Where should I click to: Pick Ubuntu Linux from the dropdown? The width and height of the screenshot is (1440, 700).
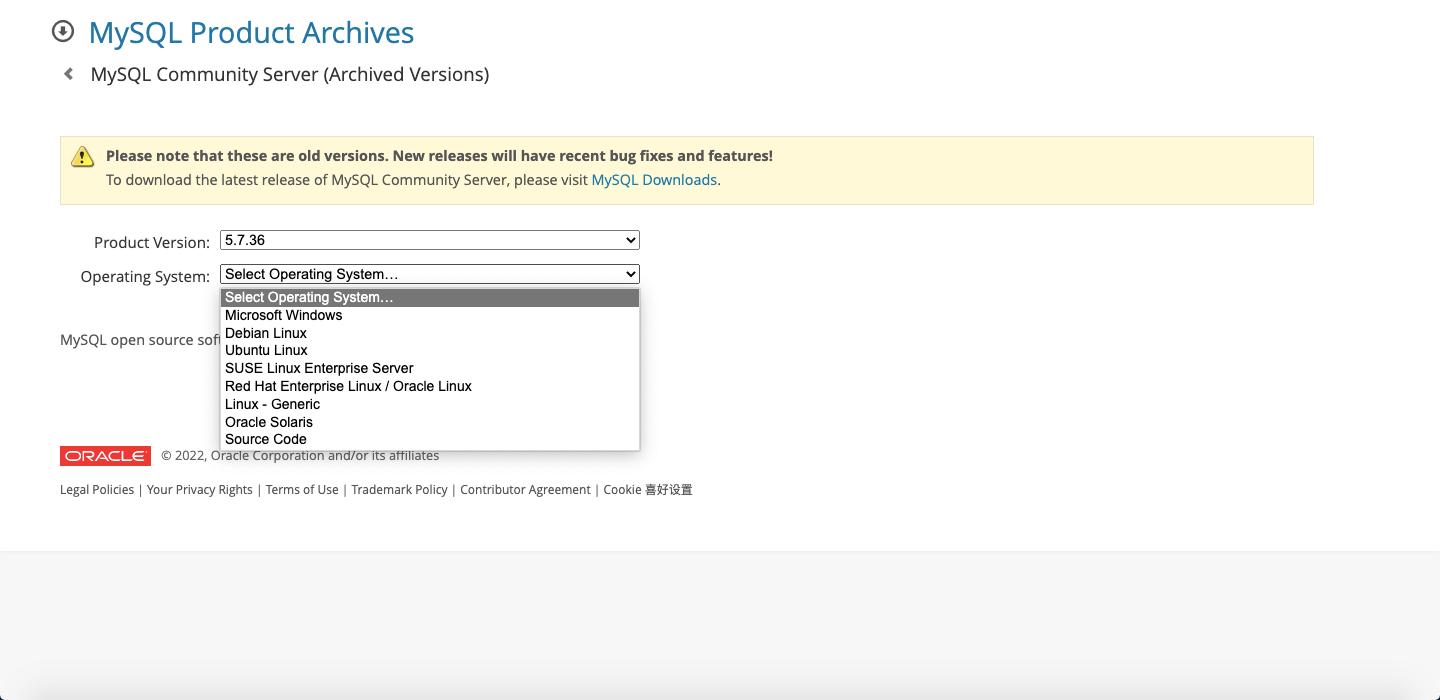click(430, 350)
